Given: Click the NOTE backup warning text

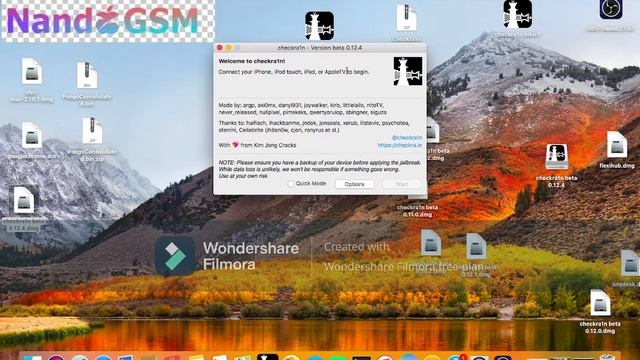Looking at the screenshot, I should 320,169.
